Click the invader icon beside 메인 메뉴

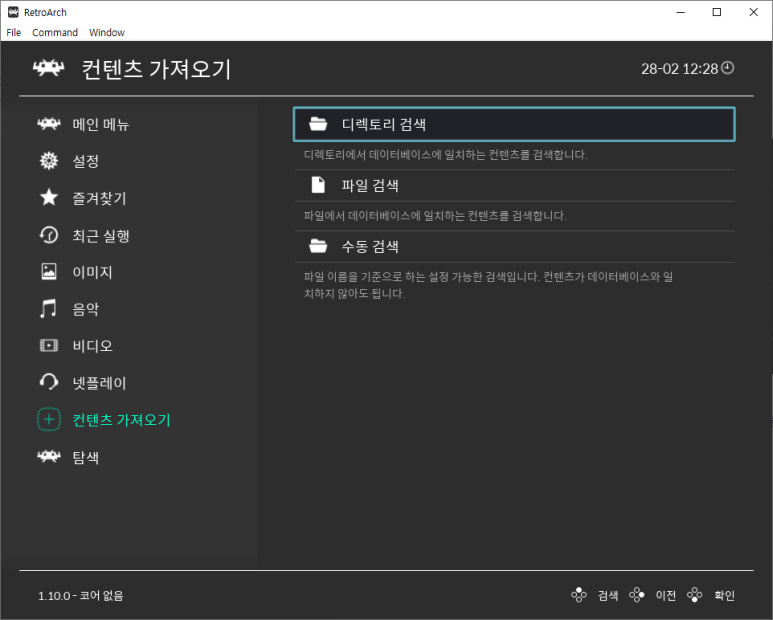point(49,124)
